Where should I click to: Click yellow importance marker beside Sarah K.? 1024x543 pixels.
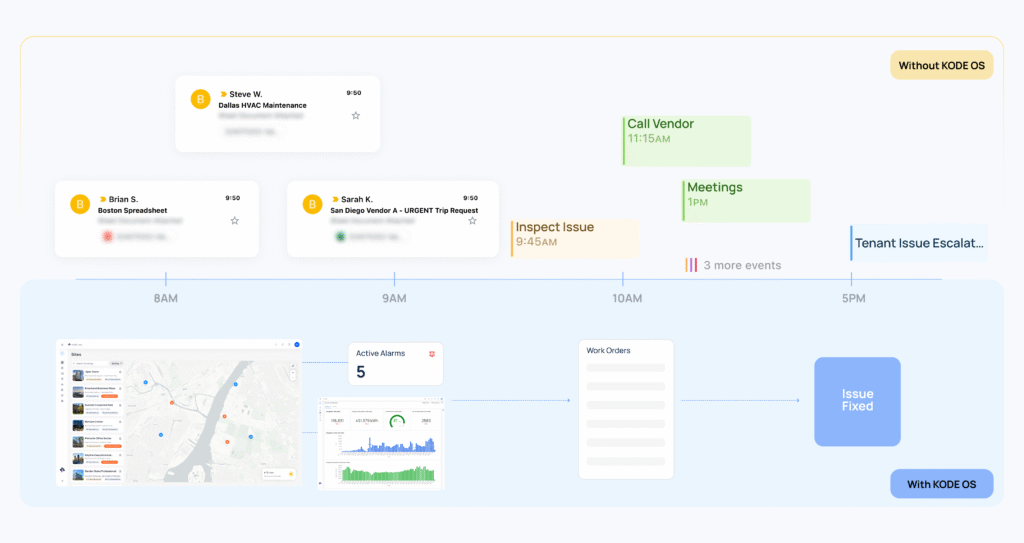coord(335,199)
